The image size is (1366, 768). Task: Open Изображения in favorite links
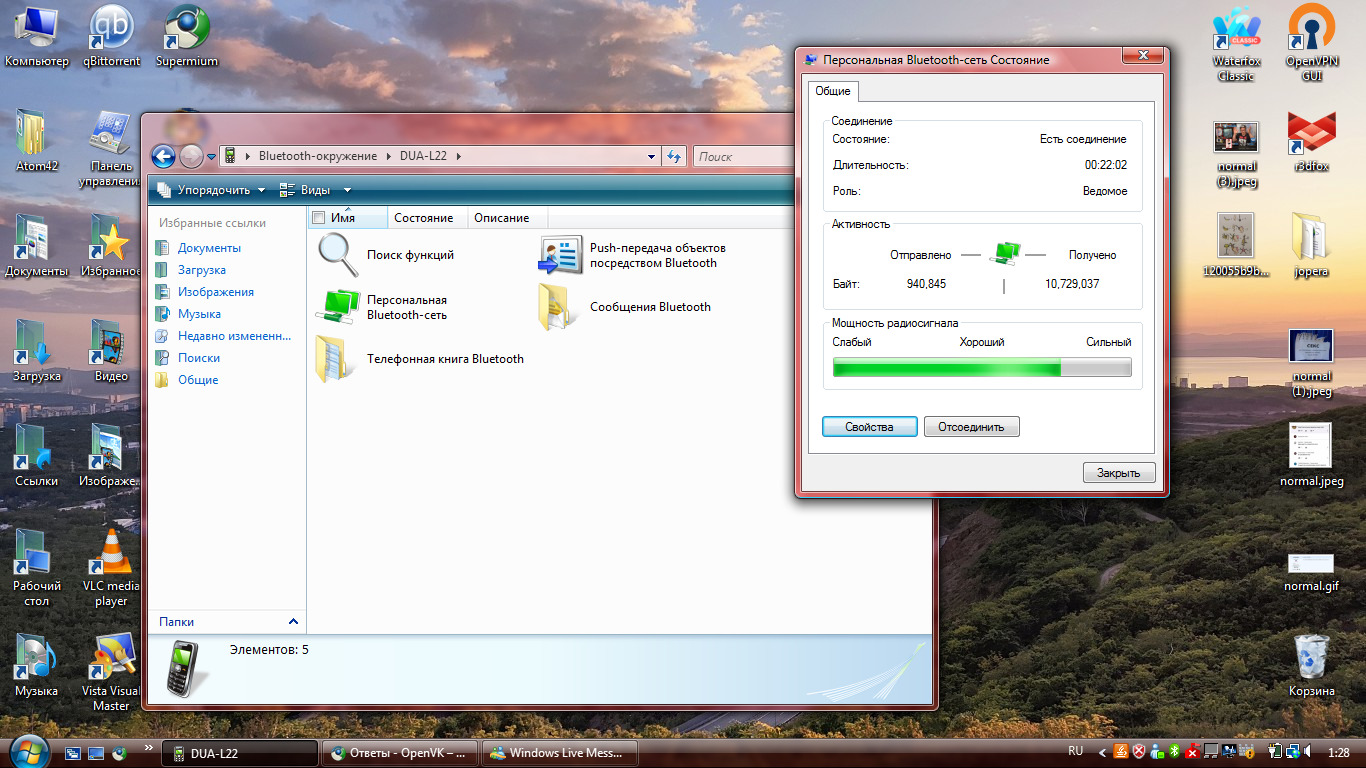tap(215, 292)
